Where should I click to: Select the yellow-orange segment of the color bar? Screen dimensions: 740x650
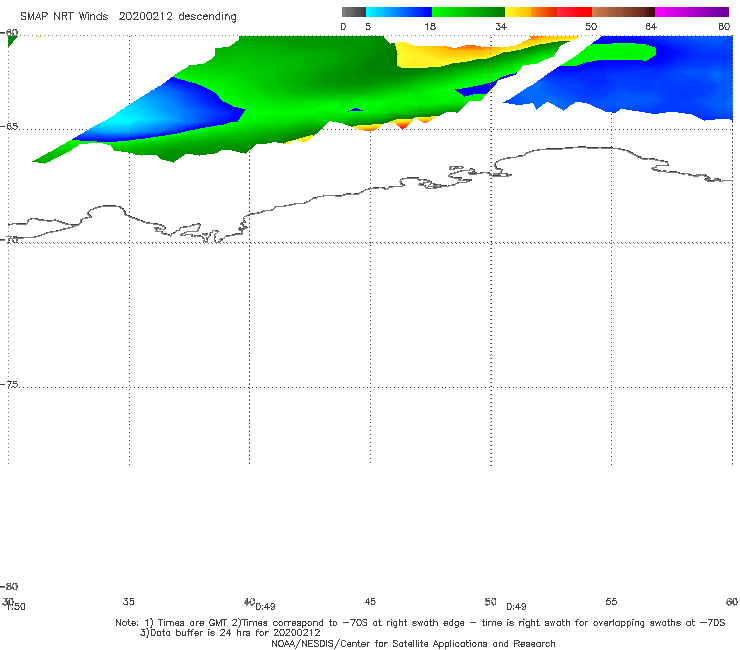[531, 12]
